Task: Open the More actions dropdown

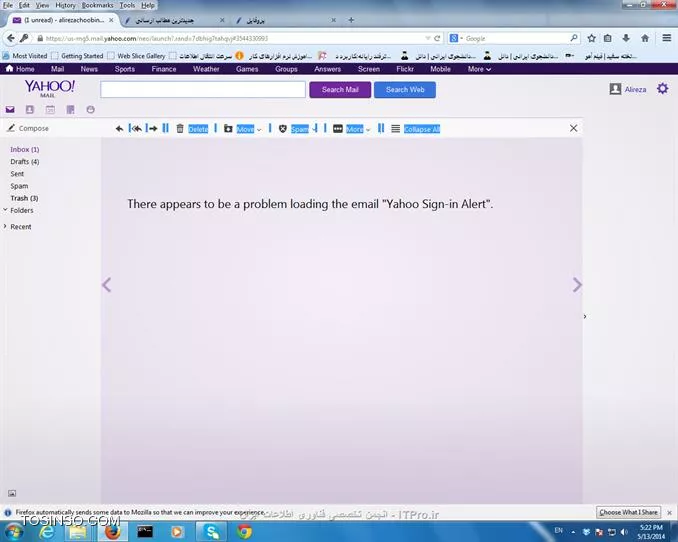Action: tap(368, 130)
